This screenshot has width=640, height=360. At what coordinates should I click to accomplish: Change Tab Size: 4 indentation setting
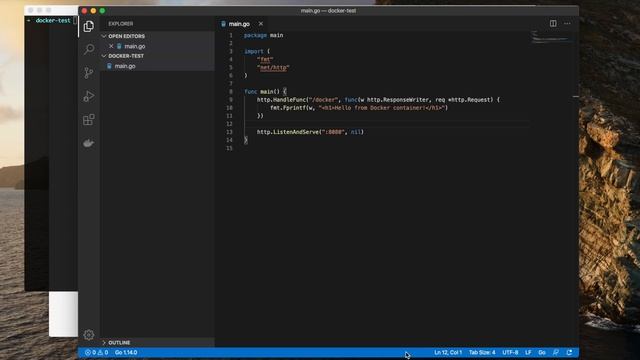tap(482, 352)
